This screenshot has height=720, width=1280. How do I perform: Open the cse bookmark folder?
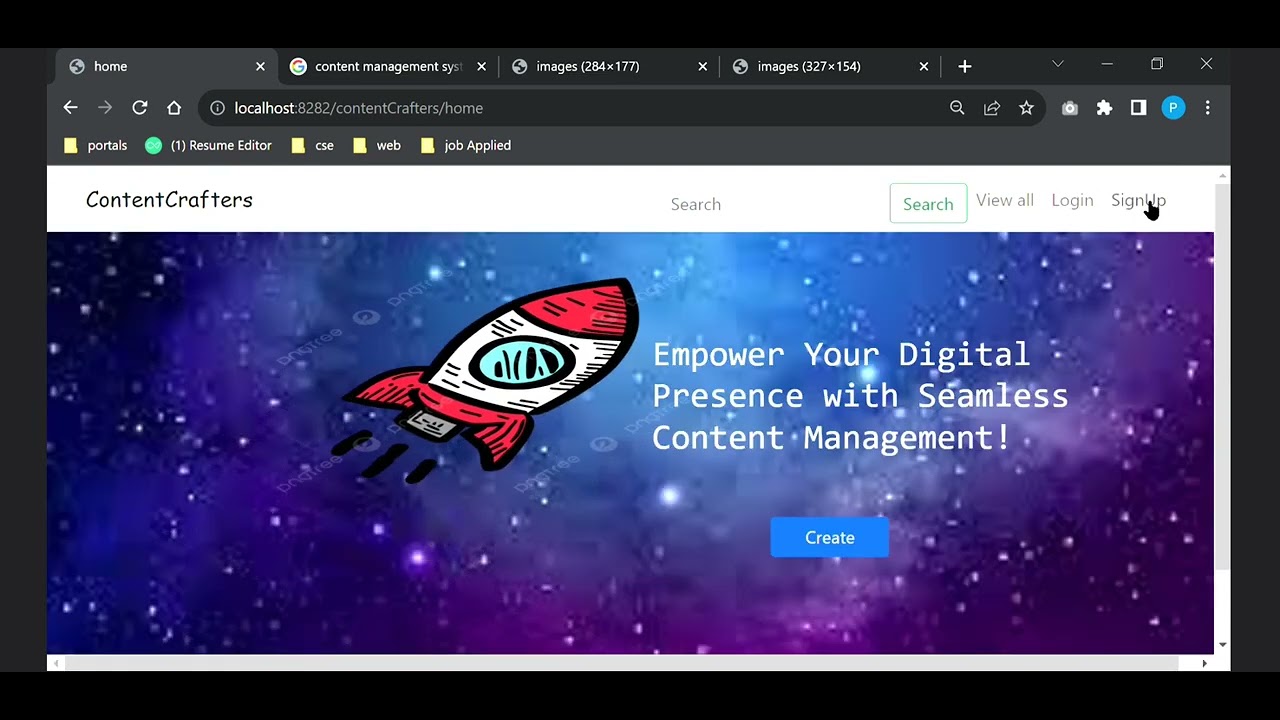[x=312, y=145]
